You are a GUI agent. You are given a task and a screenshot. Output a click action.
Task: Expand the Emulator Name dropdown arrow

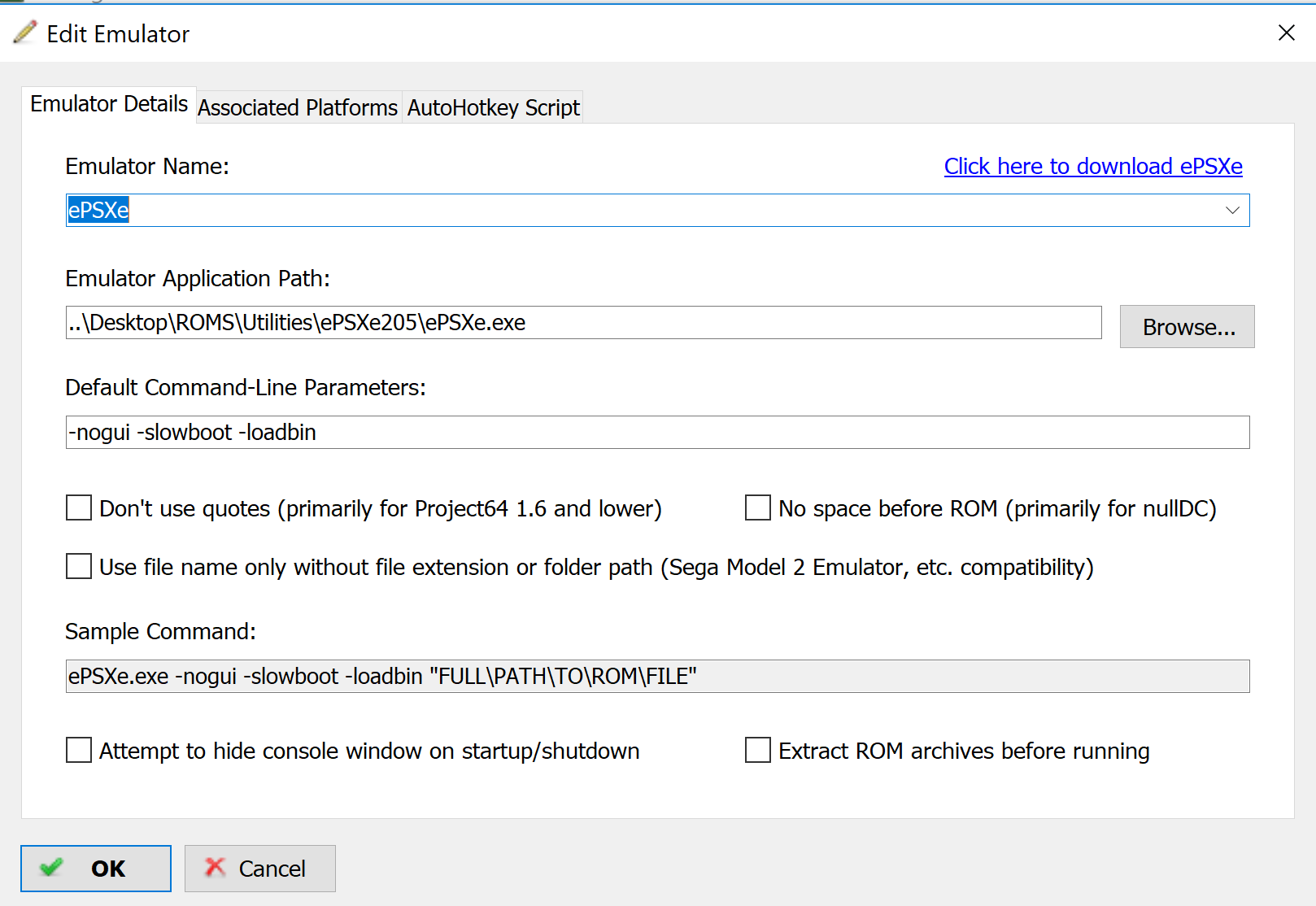point(1232,210)
